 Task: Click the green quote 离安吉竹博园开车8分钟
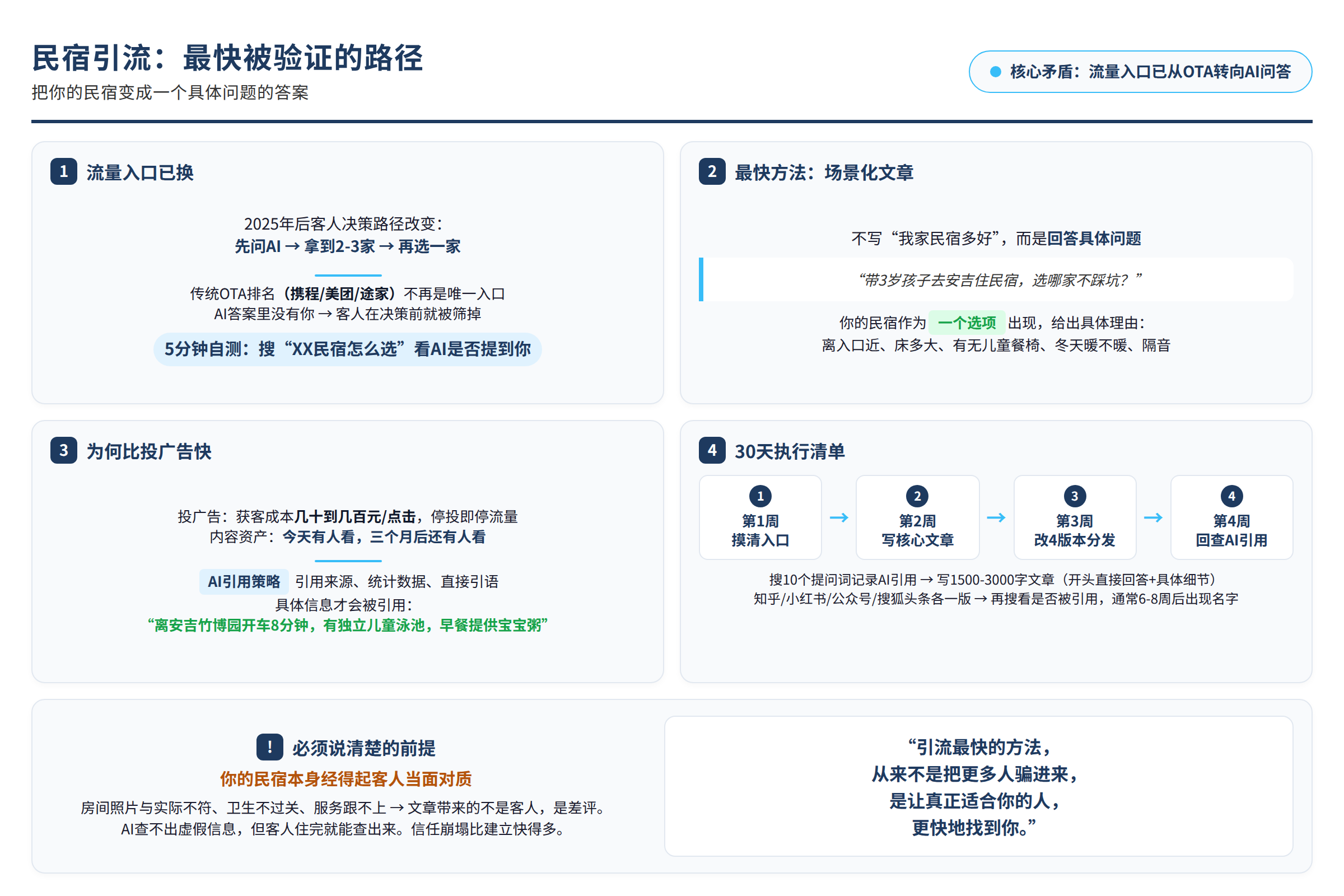tap(347, 625)
